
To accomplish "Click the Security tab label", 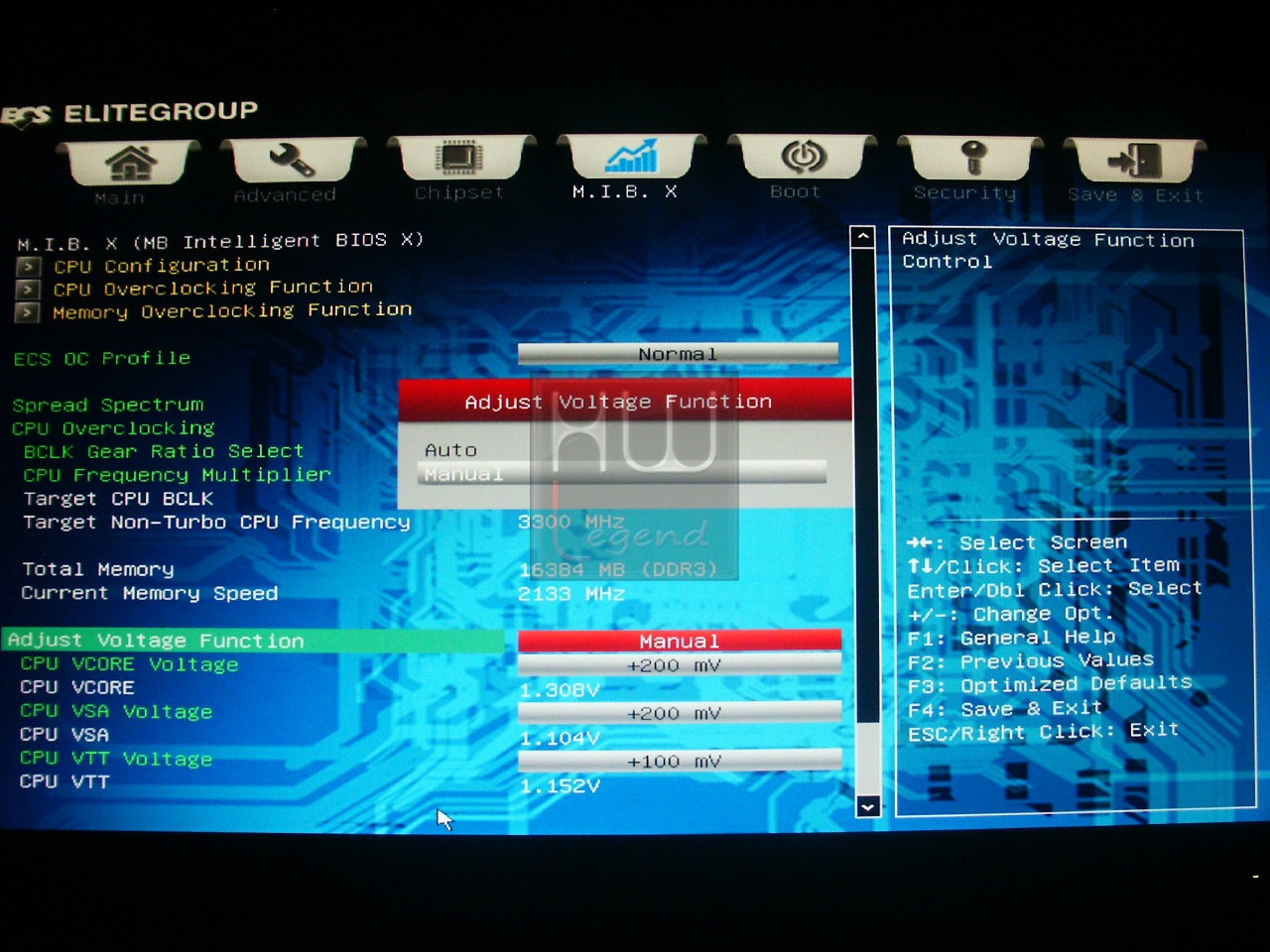I will [965, 192].
